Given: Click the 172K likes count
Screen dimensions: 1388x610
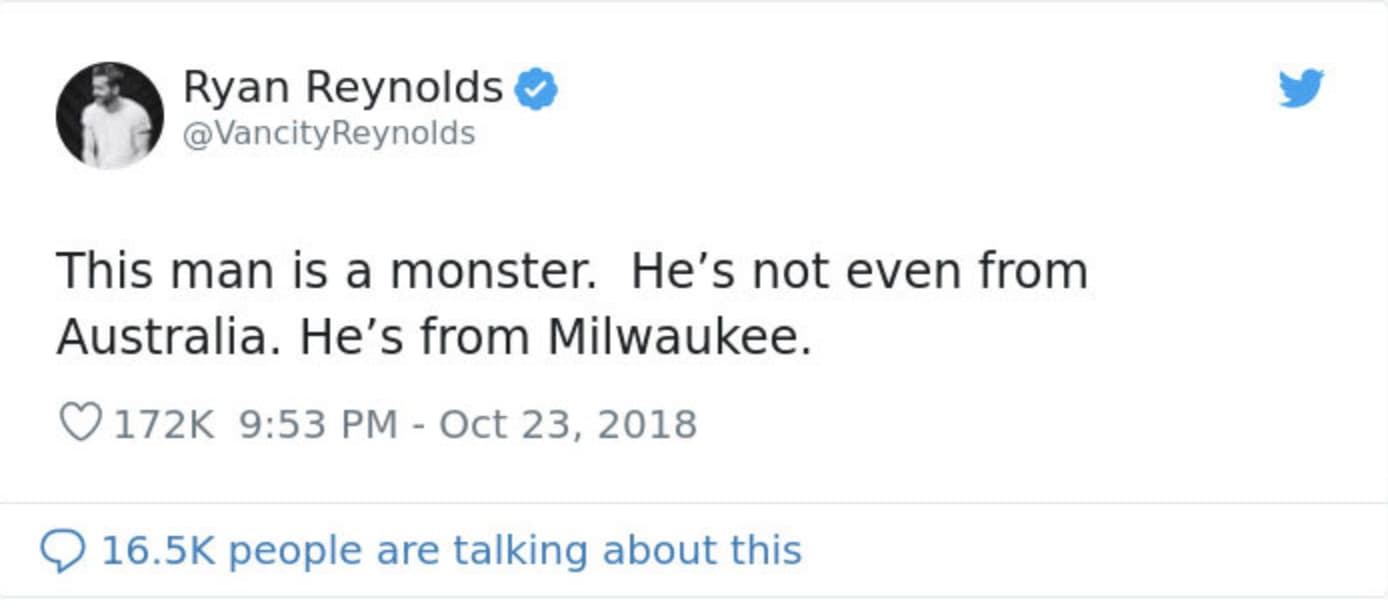Looking at the screenshot, I should point(164,424).
